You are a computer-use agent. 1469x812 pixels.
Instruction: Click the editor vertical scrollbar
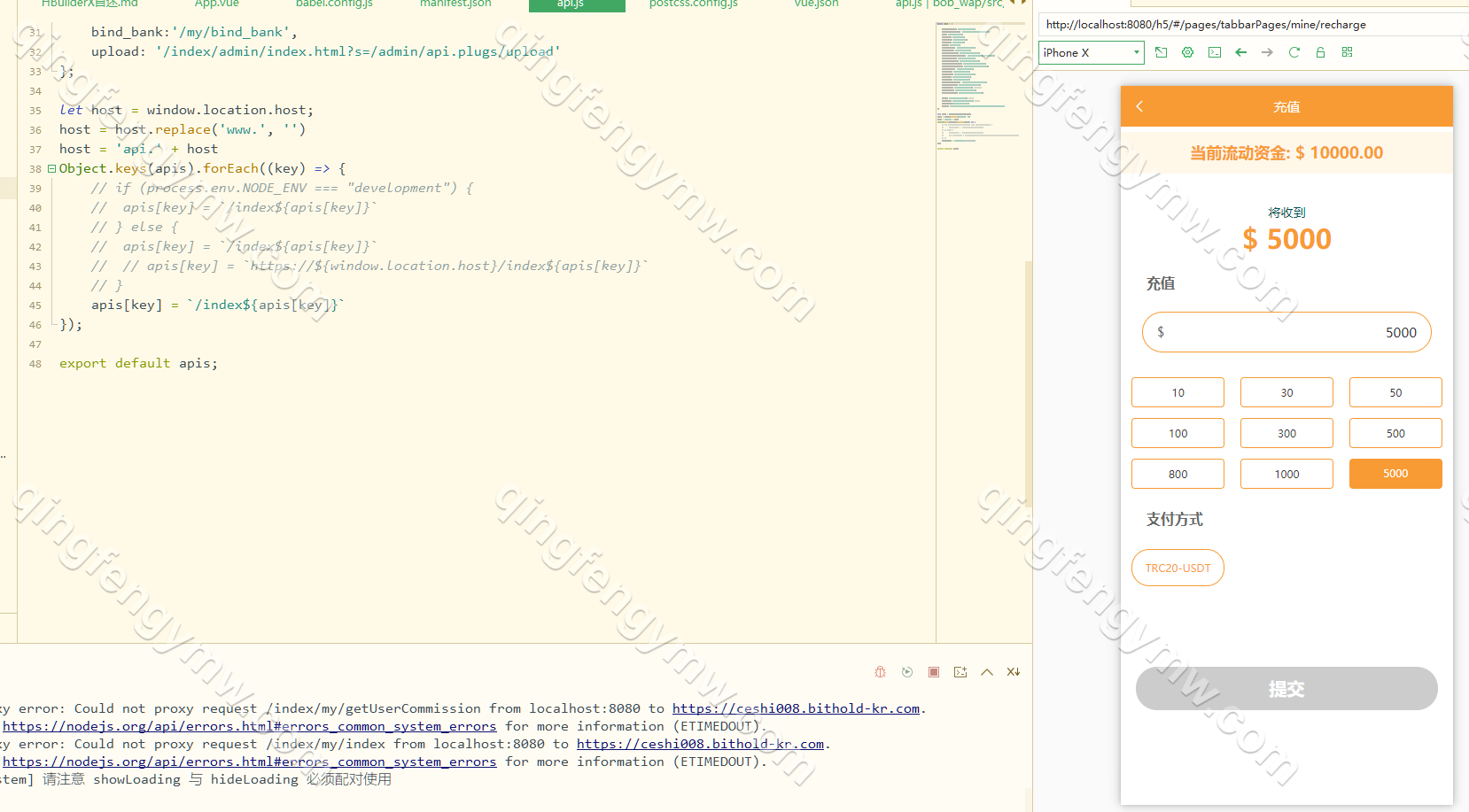pos(1029,385)
